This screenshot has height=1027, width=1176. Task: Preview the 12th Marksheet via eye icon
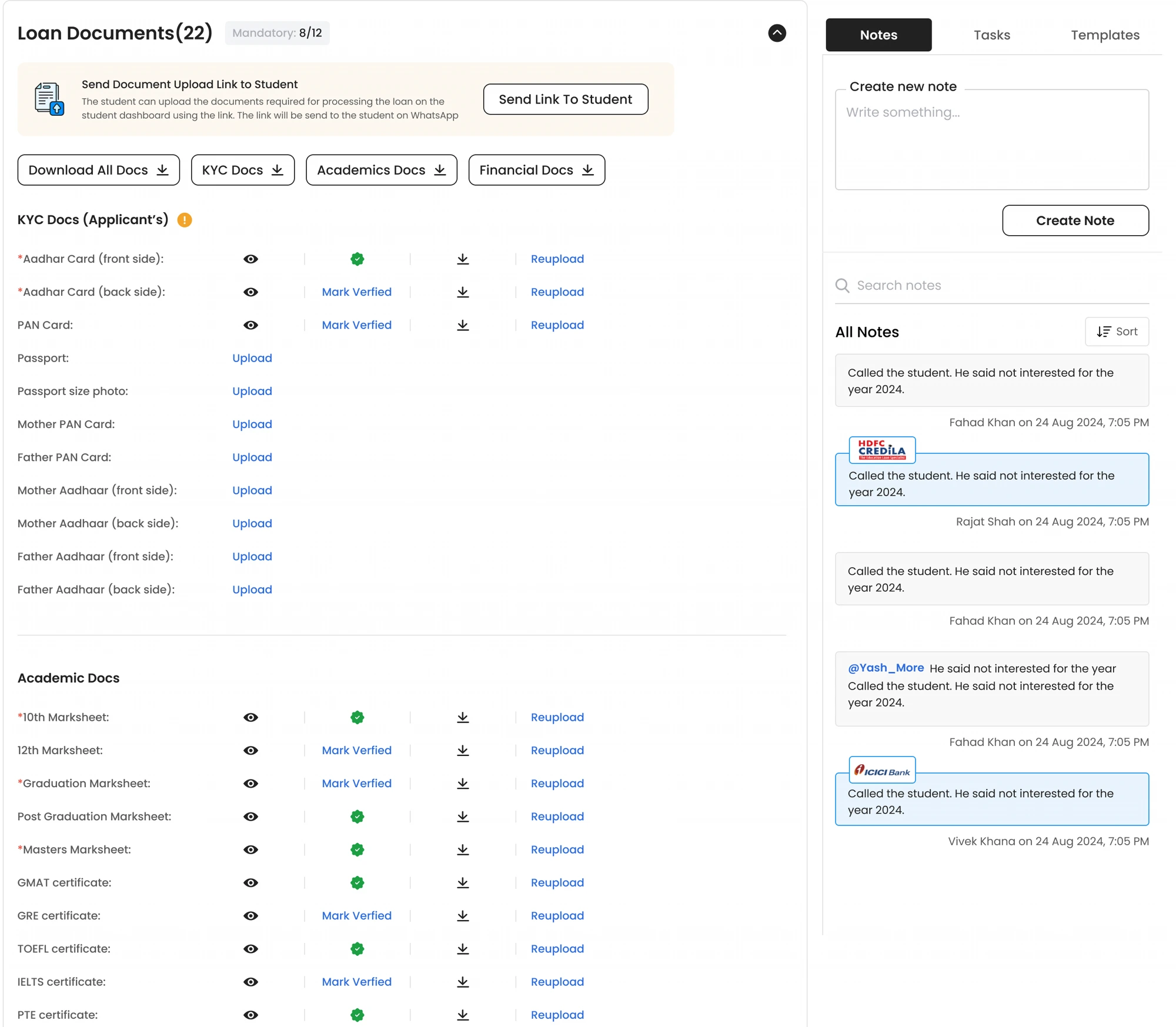[250, 750]
